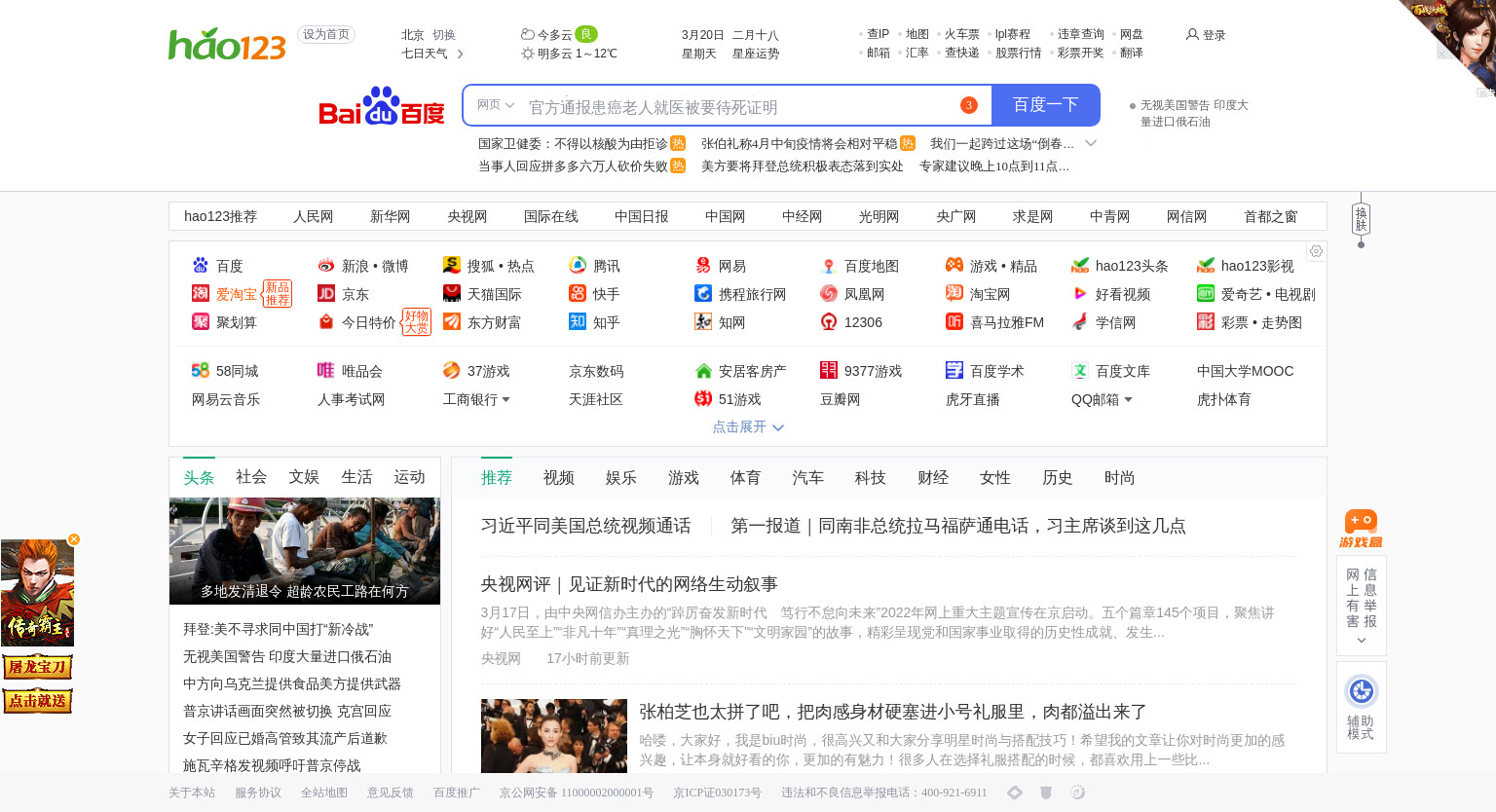Expand the seven-day weather arrow
This screenshot has width=1496, height=812.
click(460, 54)
